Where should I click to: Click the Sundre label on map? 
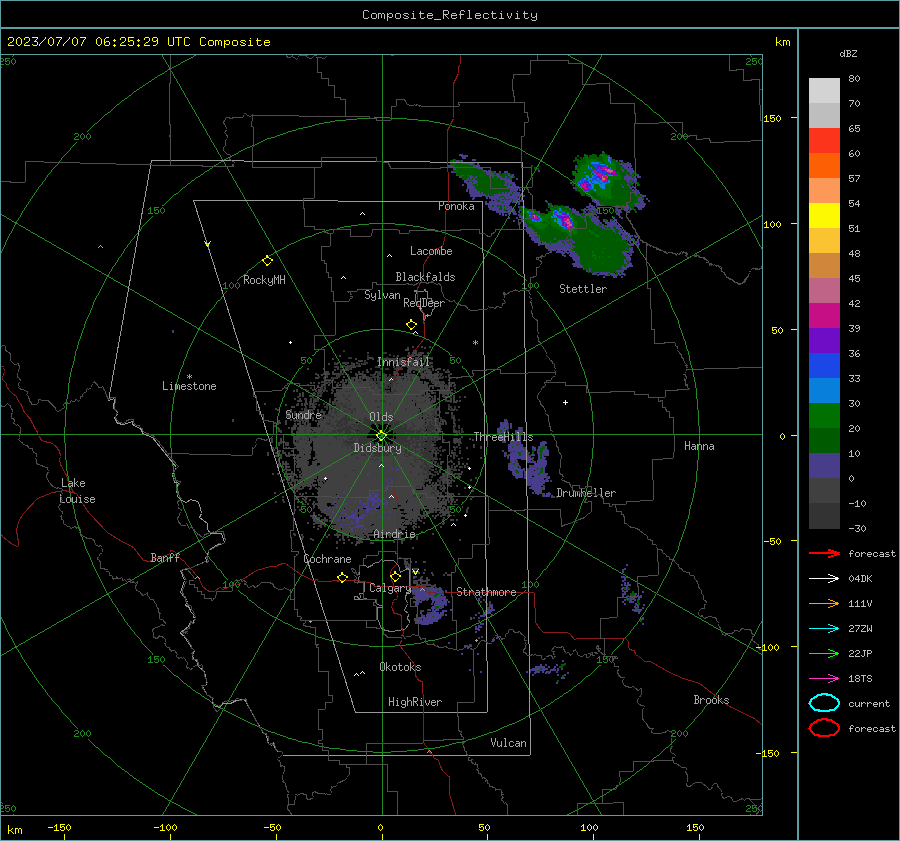click(x=303, y=414)
